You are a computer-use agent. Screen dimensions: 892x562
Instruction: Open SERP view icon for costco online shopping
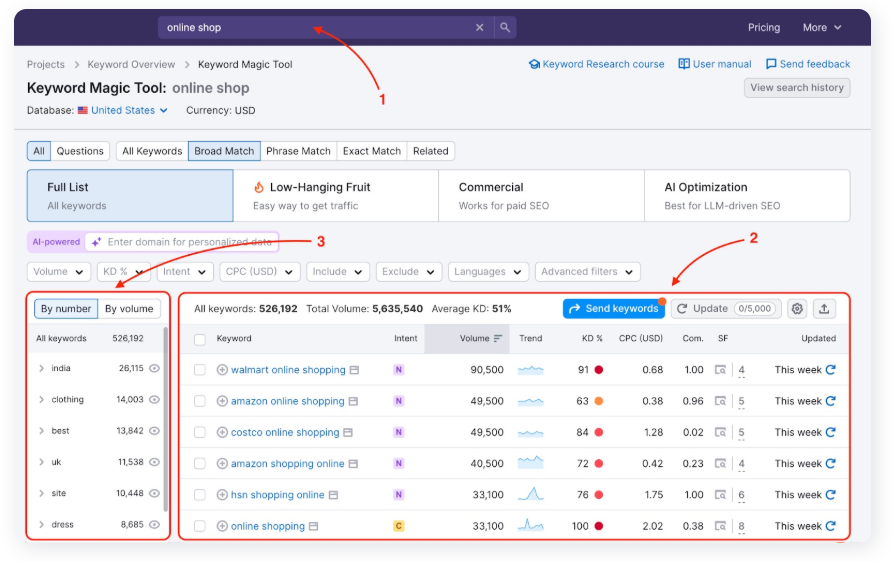[720, 433]
